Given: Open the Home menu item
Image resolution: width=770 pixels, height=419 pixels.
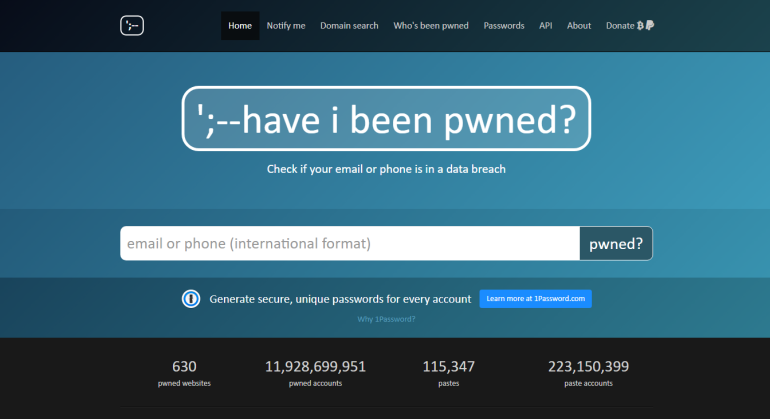Looking at the screenshot, I should click(x=240, y=26).
